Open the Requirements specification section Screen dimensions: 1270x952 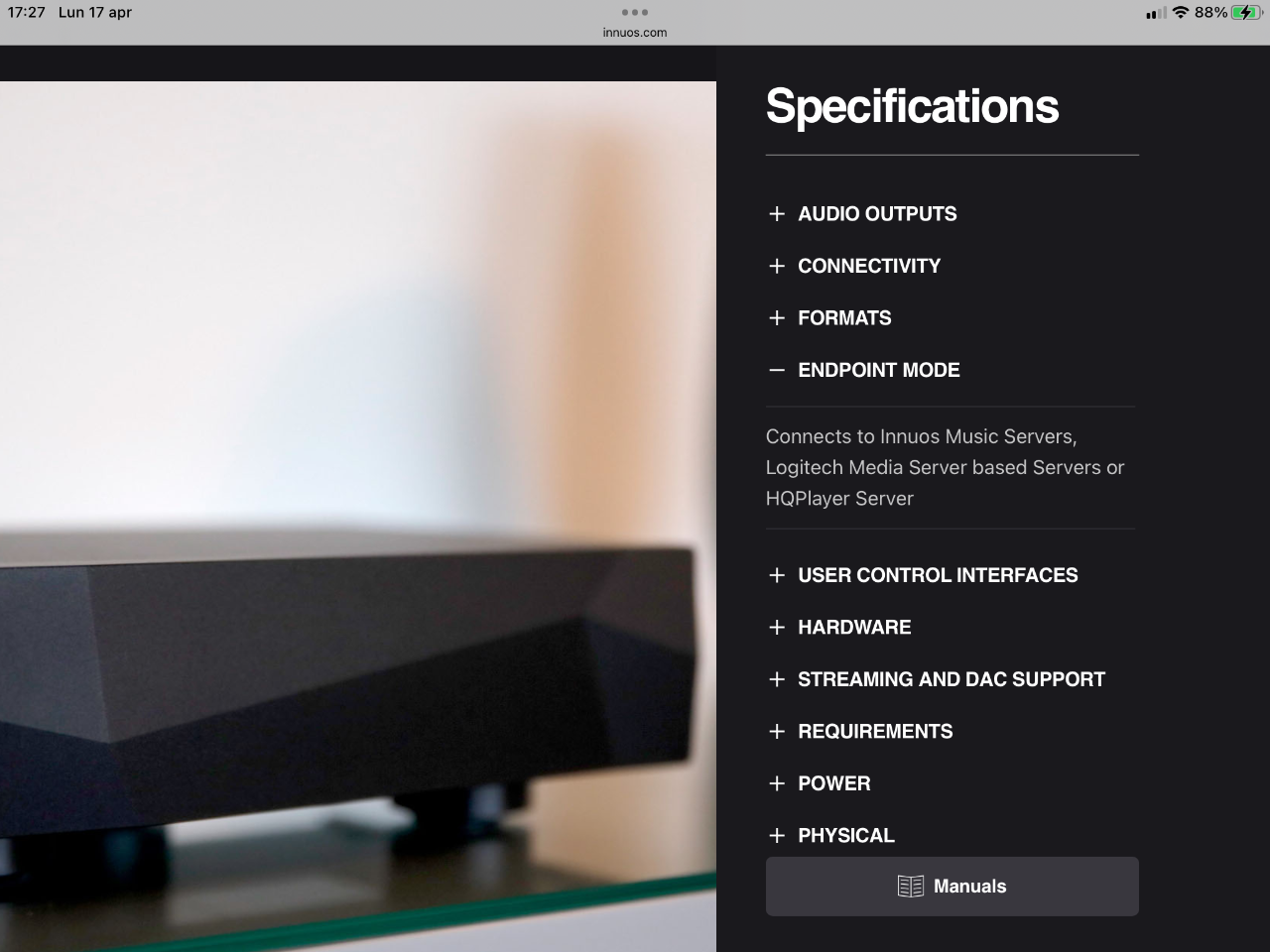tap(875, 732)
